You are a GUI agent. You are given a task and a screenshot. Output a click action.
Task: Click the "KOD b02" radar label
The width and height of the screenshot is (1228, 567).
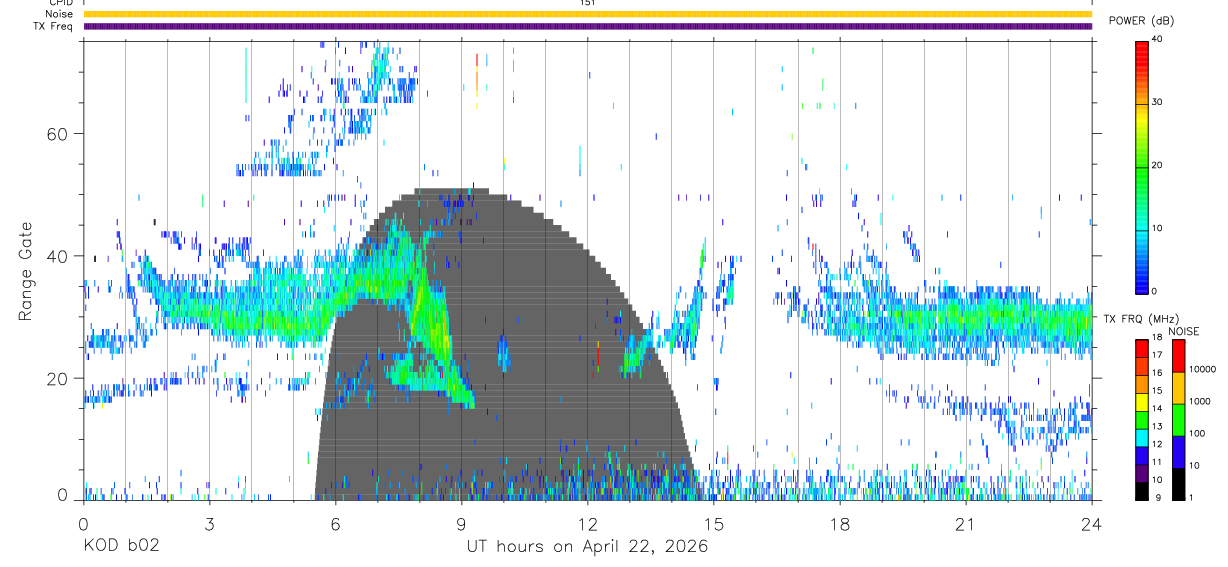[x=121, y=546]
